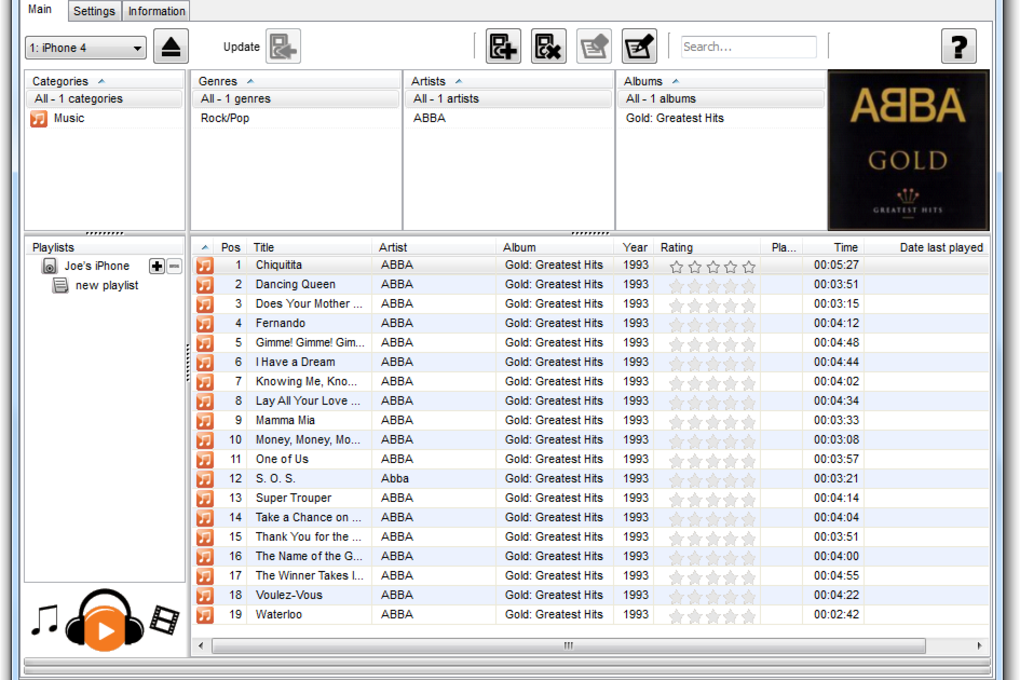
Task: Select All - 1 albums row
Action: pos(721,99)
